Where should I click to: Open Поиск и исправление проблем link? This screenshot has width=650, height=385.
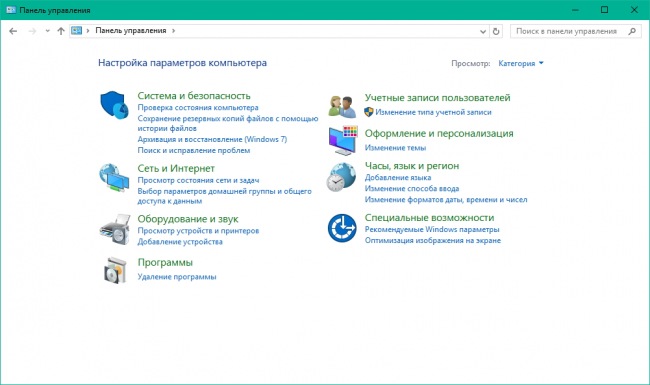point(194,150)
